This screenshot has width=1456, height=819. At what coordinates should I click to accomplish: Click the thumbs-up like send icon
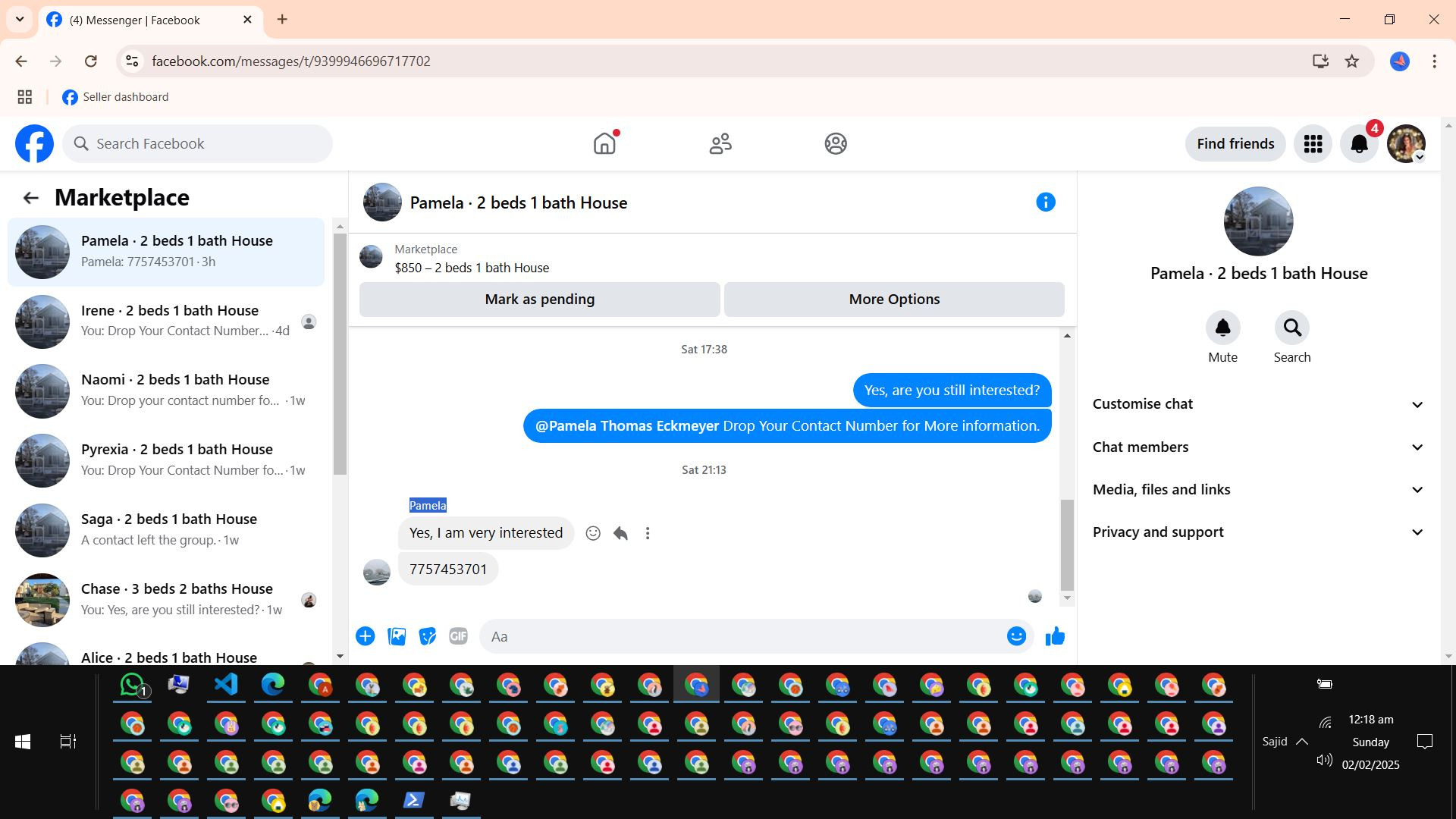coord(1055,637)
